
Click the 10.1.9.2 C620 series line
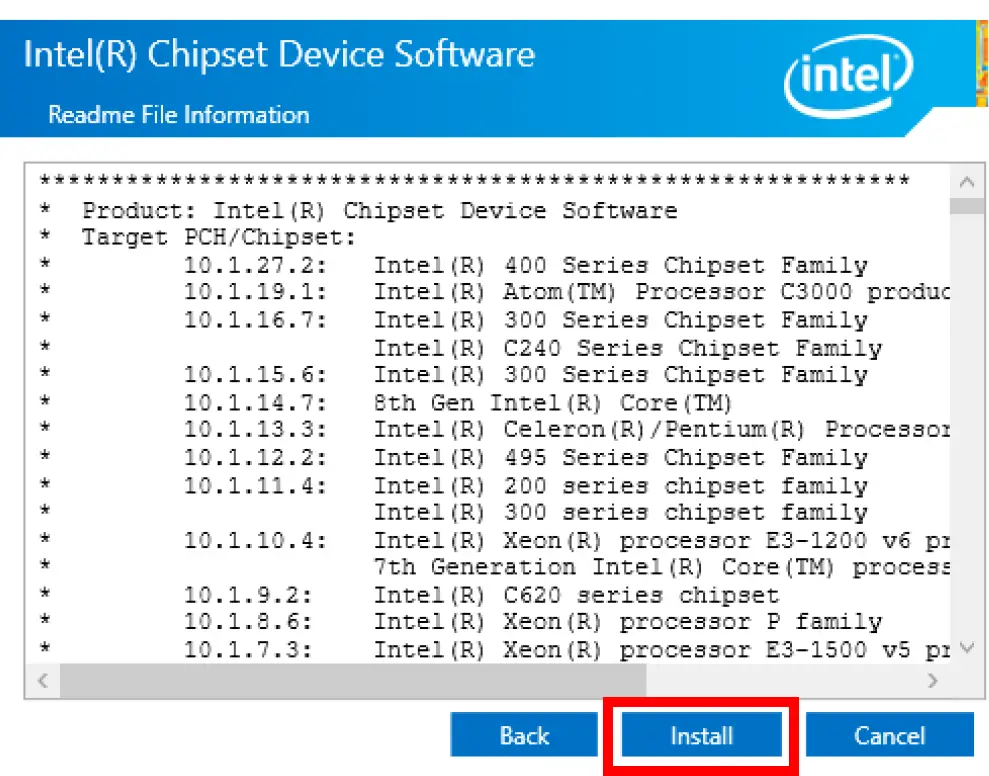click(x=480, y=594)
